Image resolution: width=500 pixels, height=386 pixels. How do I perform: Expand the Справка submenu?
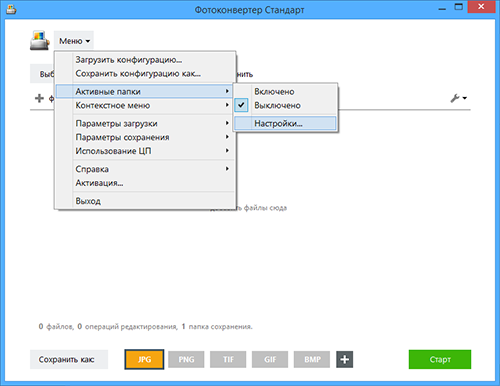click(x=145, y=169)
